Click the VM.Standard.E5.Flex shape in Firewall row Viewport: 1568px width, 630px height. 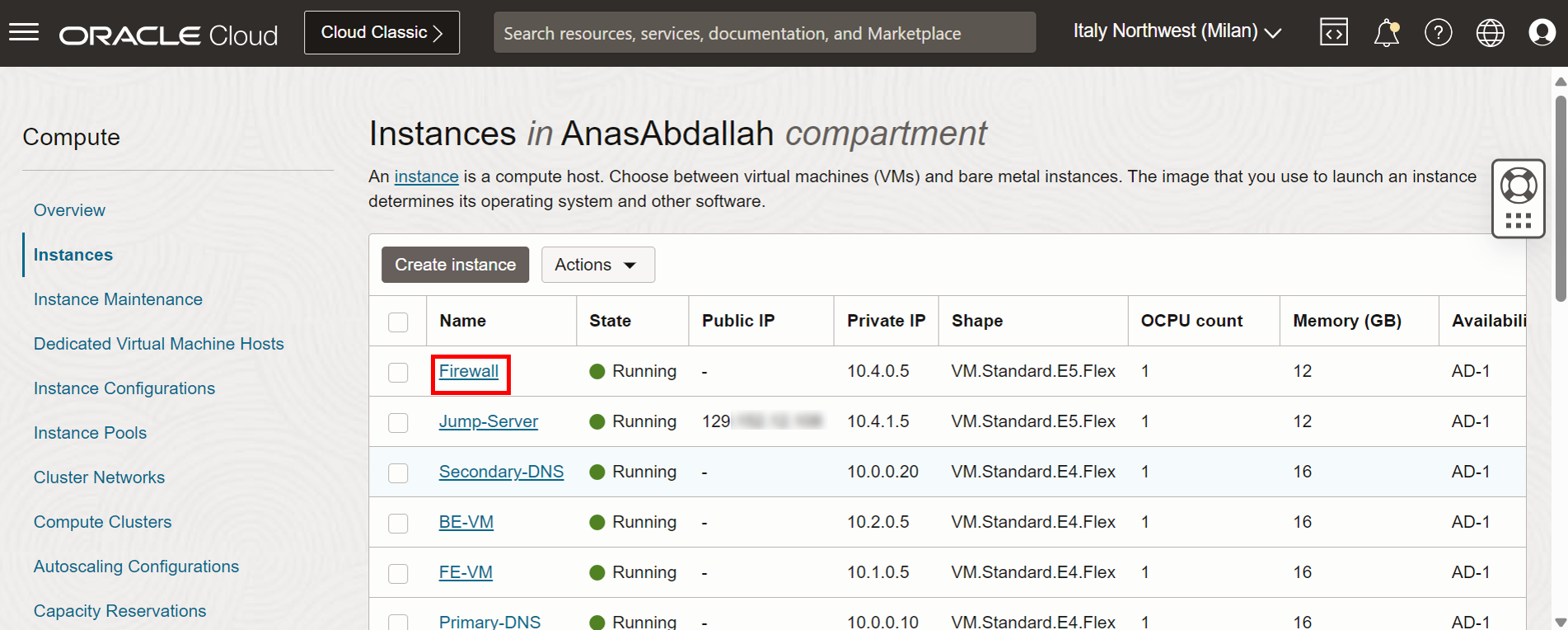point(1033,371)
